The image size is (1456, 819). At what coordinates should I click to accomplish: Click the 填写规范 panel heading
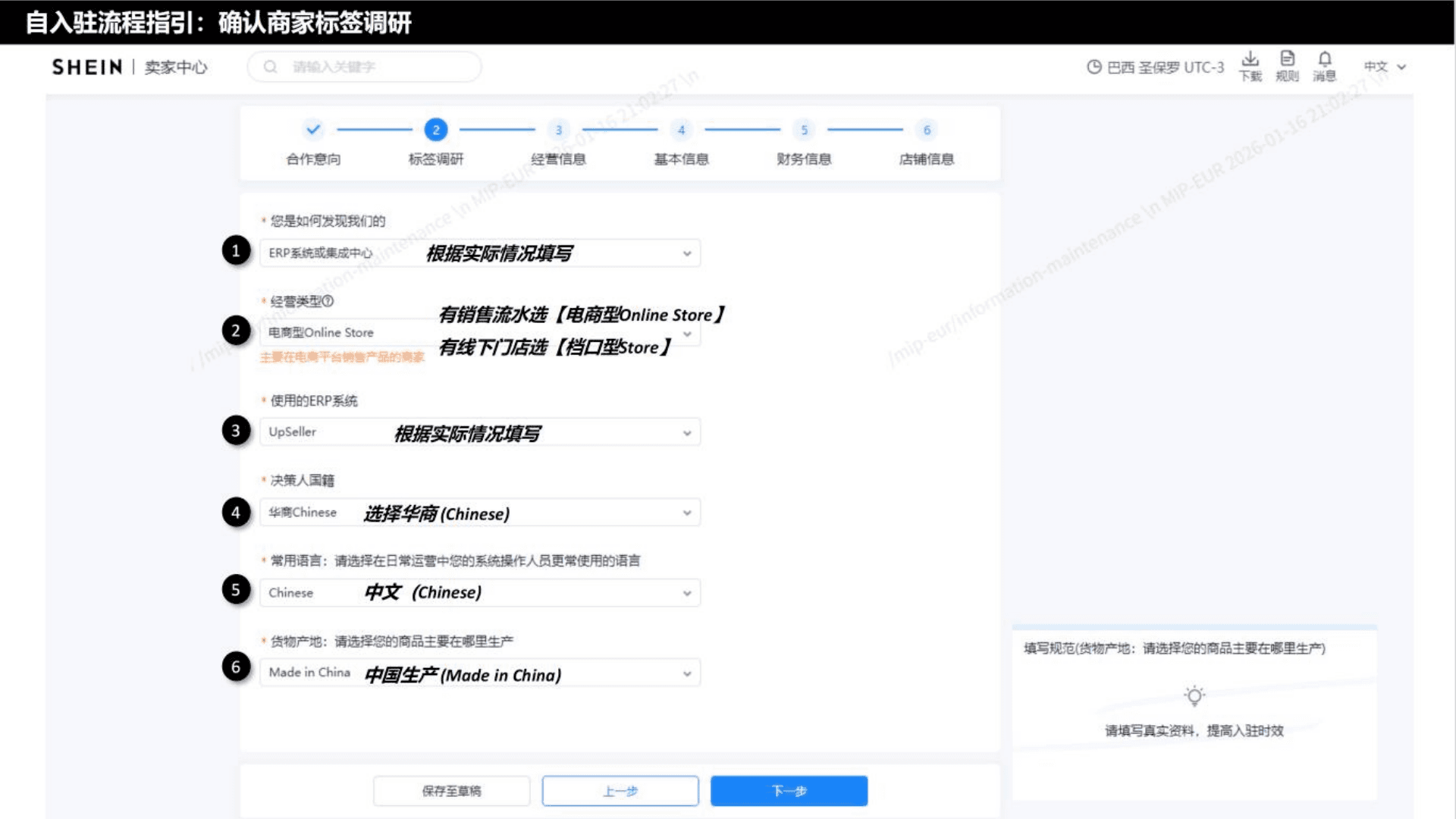click(1175, 648)
